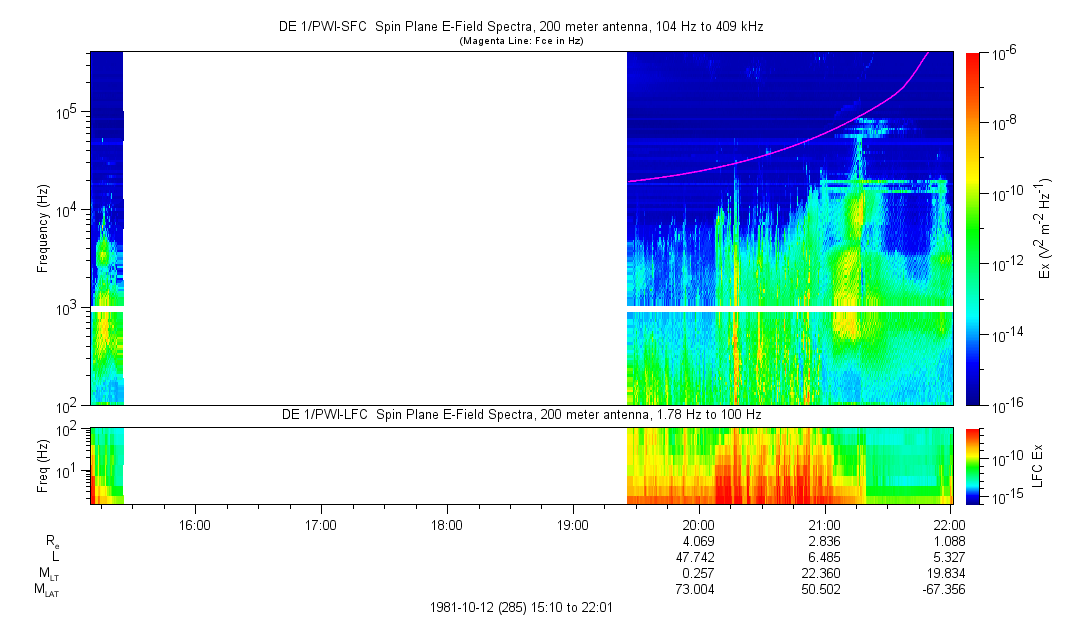1083x620 pixels.
Task: Click the magenta Fce curve on the spectrogram
Action: (760, 155)
